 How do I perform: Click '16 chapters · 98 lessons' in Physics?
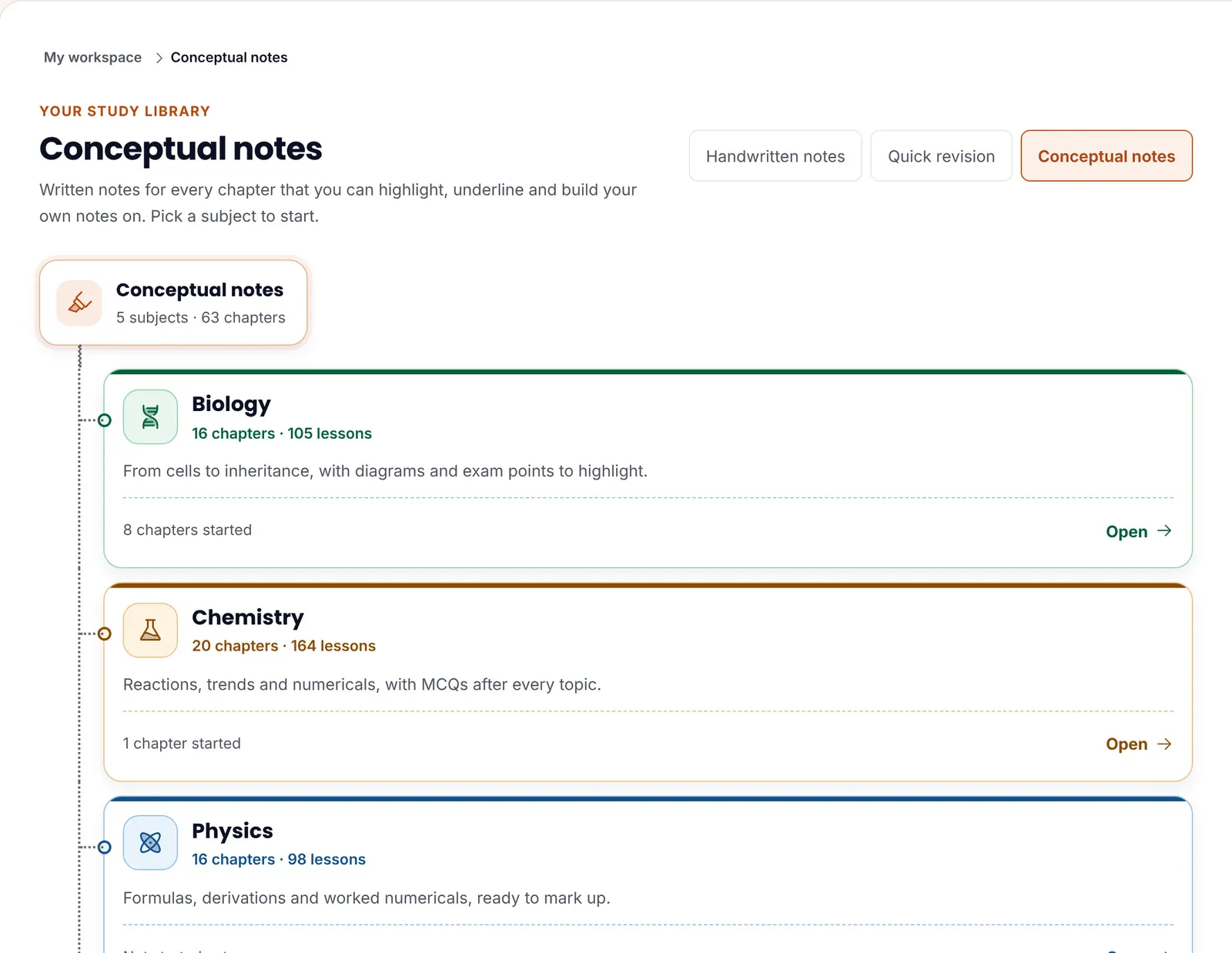(279, 859)
